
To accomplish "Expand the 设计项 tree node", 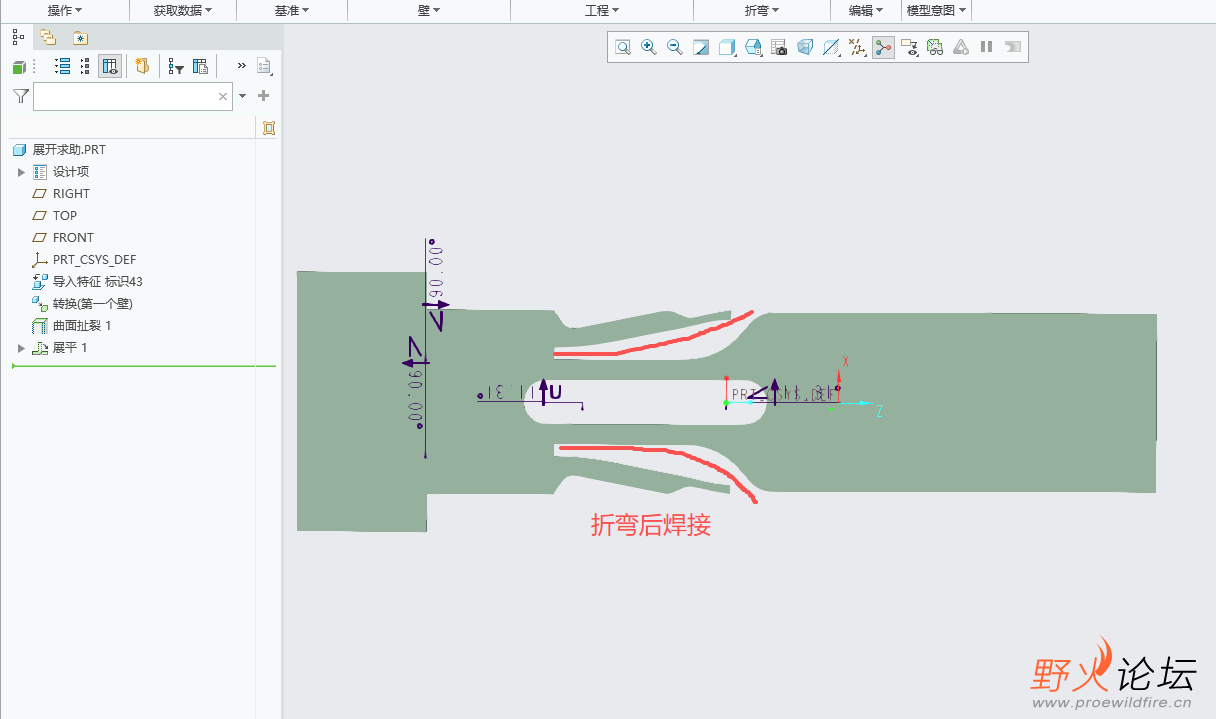I will (x=21, y=172).
